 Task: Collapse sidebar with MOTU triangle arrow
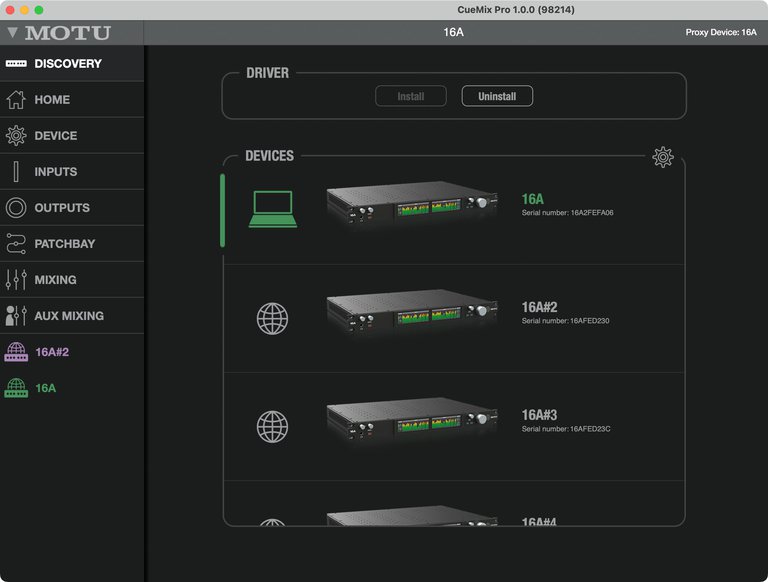coord(12,32)
